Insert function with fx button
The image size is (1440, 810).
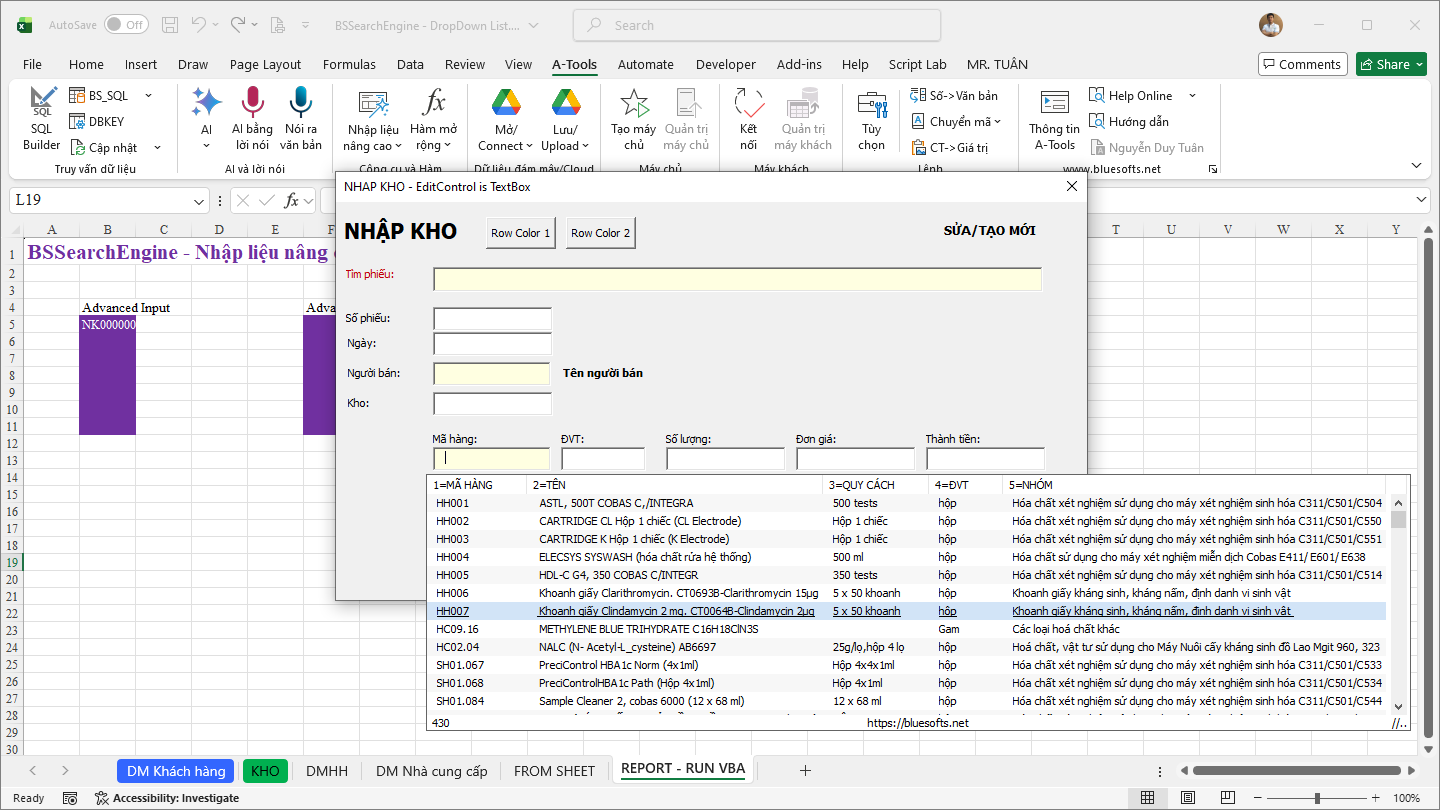[292, 201]
